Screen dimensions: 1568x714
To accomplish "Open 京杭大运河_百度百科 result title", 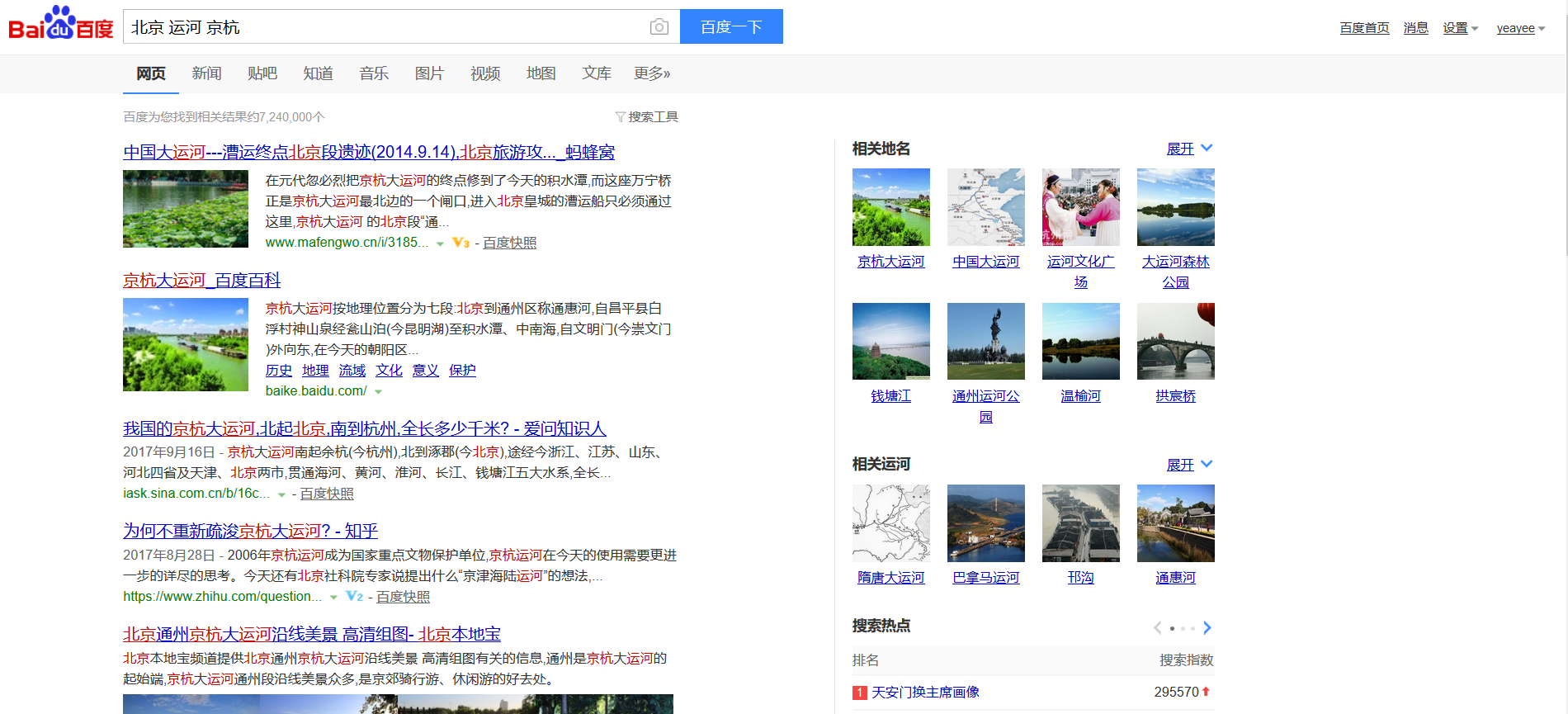I will [202, 280].
